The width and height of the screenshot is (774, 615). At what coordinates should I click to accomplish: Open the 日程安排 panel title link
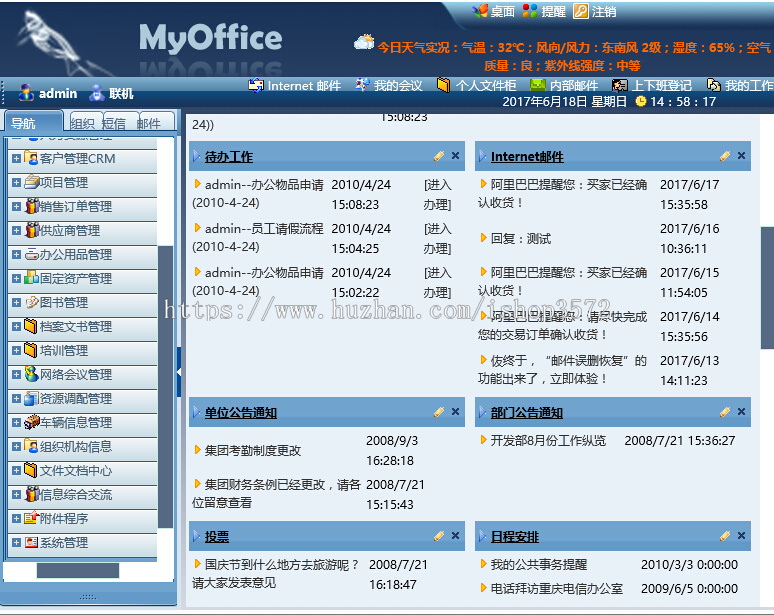pos(514,537)
